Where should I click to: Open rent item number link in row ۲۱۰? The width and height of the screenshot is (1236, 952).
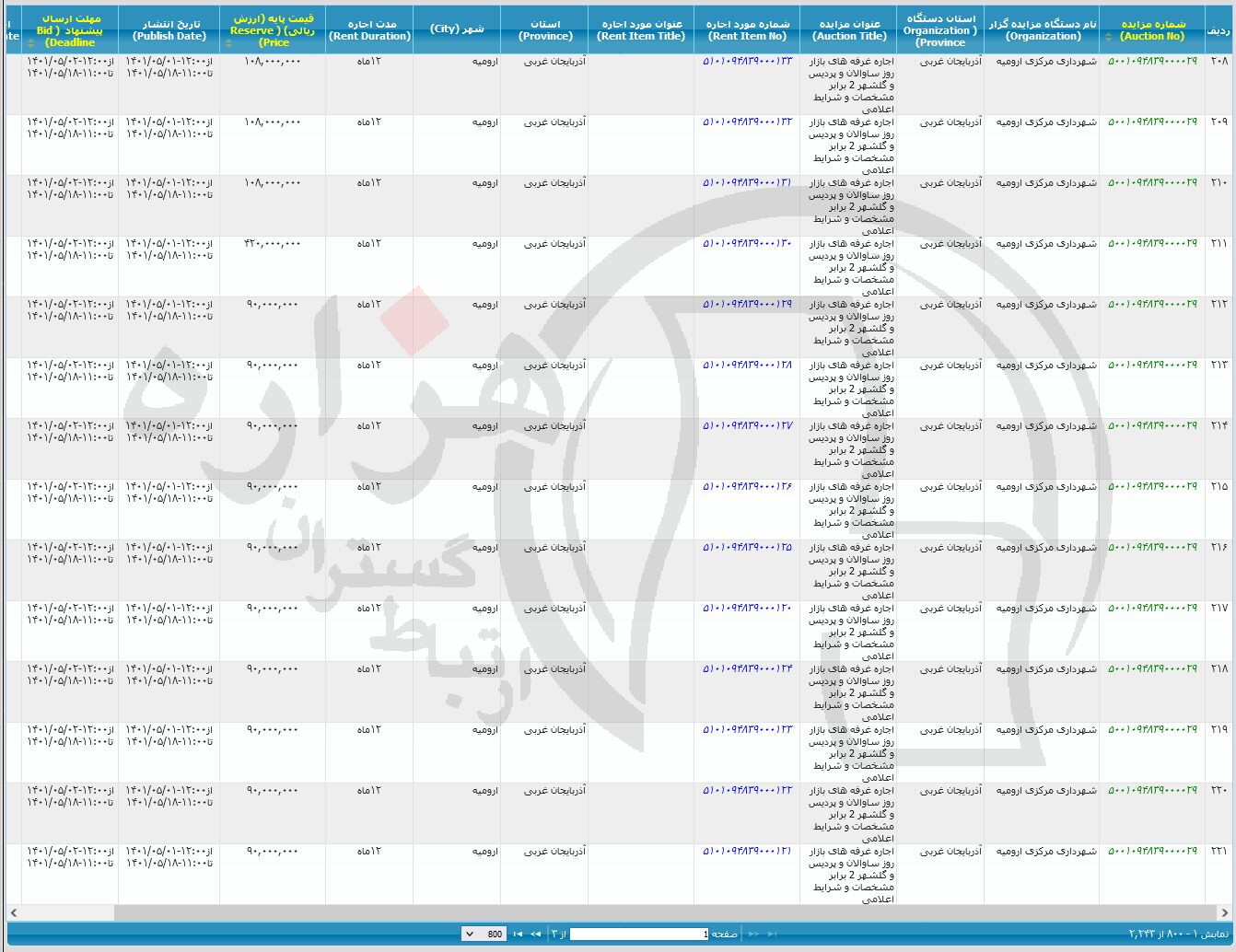[747, 182]
